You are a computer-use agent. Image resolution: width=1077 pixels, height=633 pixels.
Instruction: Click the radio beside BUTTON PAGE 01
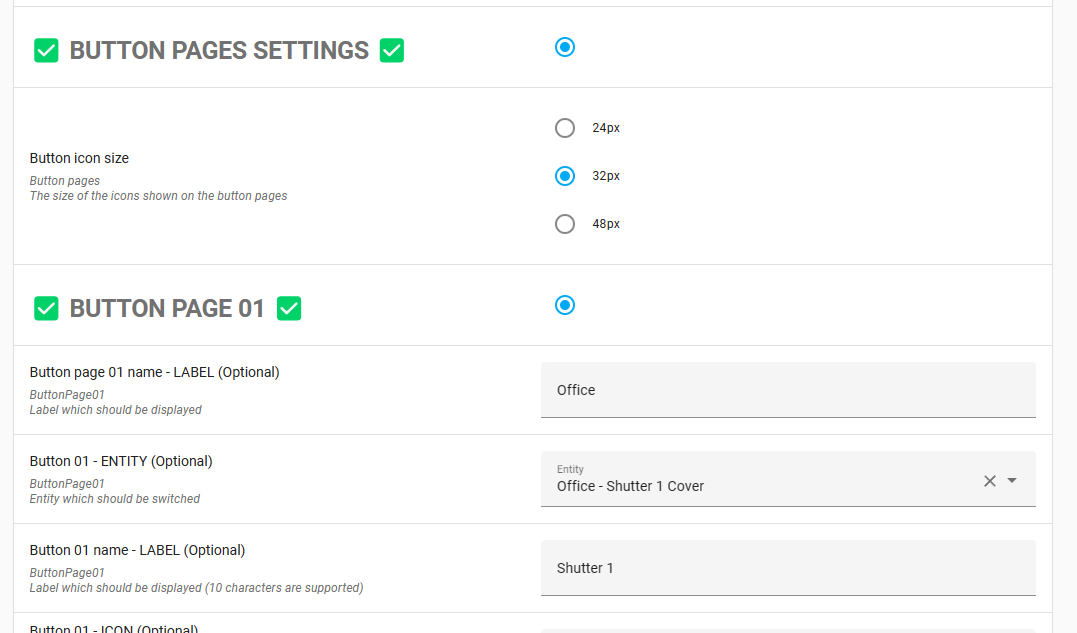(x=565, y=305)
